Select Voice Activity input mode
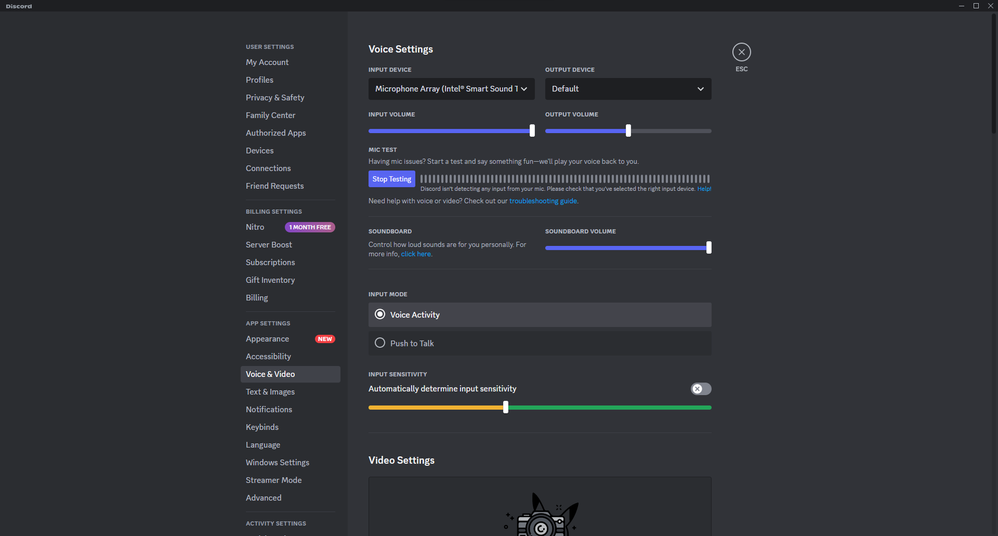This screenshot has width=998, height=536. [540, 314]
